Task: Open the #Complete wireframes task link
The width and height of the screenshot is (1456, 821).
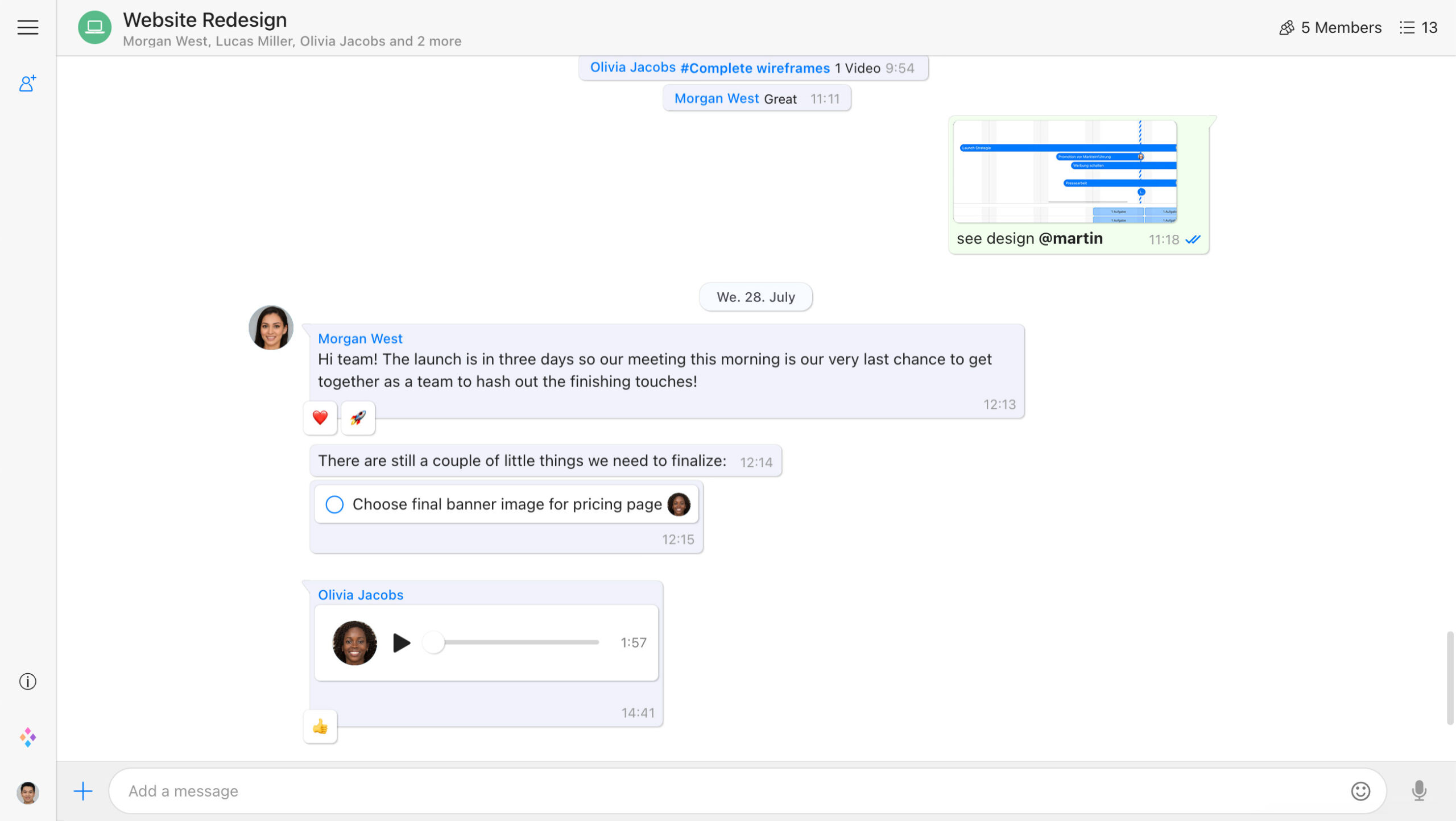Action: click(x=755, y=68)
